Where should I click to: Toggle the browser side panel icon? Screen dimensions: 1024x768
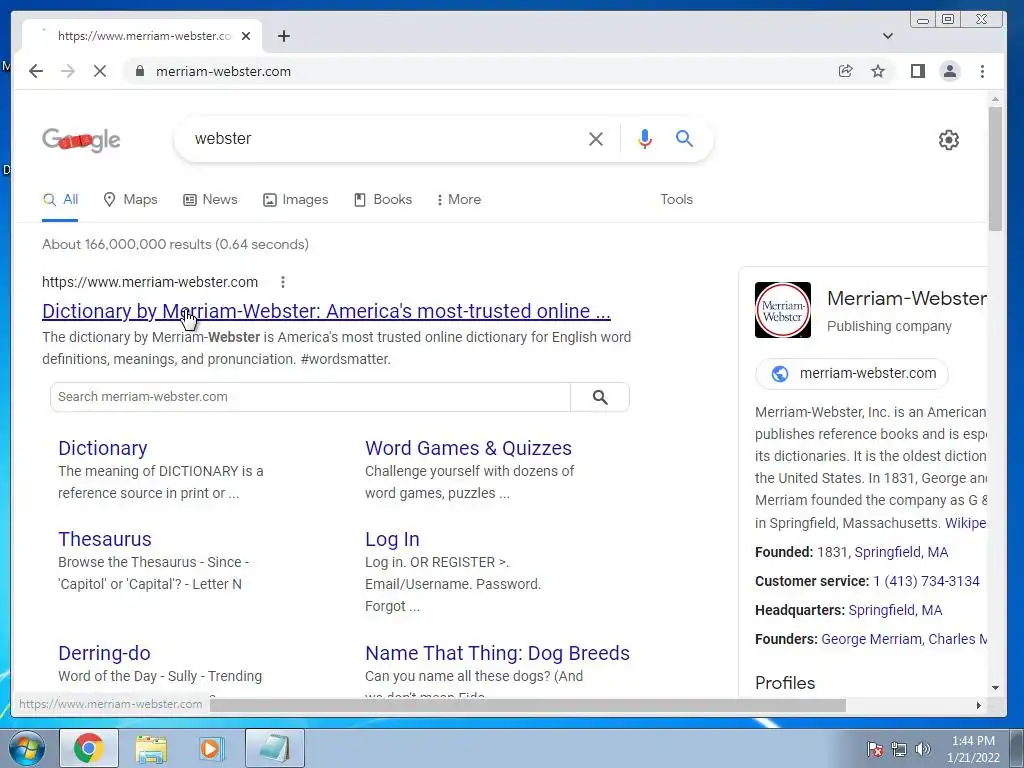point(918,71)
